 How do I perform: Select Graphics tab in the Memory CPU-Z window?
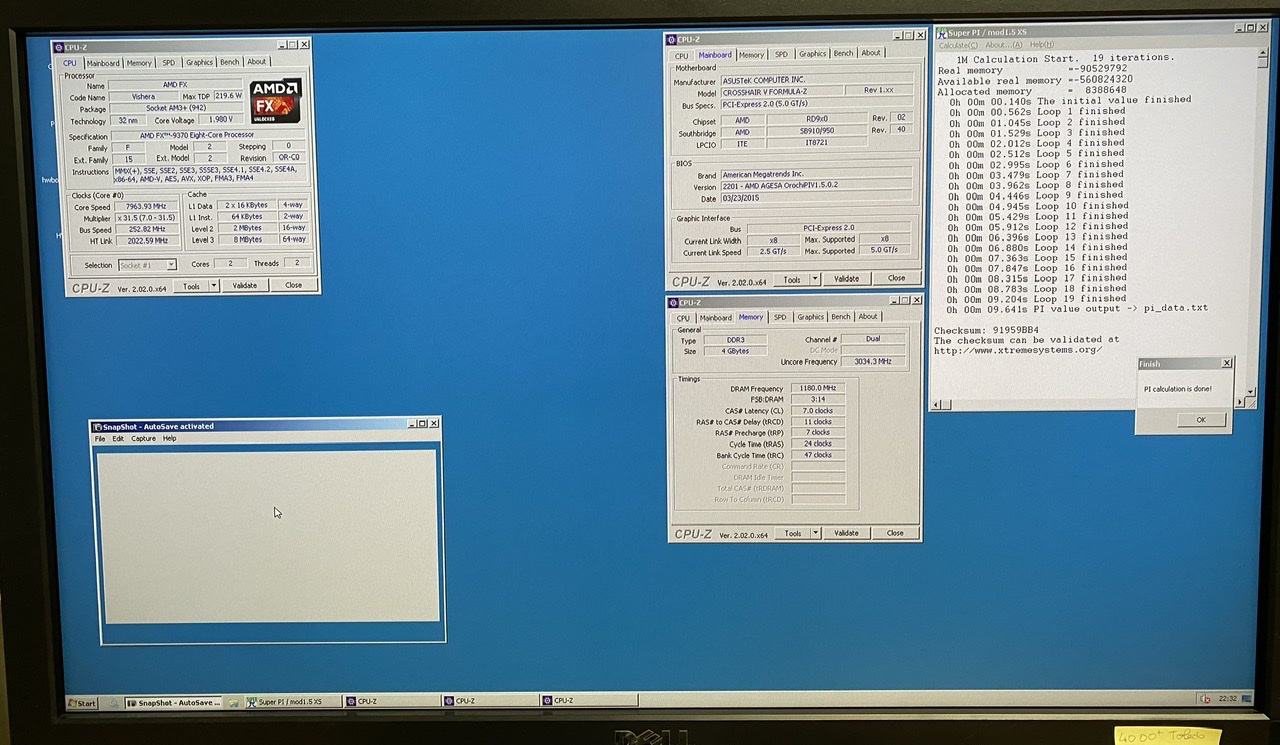(x=810, y=317)
